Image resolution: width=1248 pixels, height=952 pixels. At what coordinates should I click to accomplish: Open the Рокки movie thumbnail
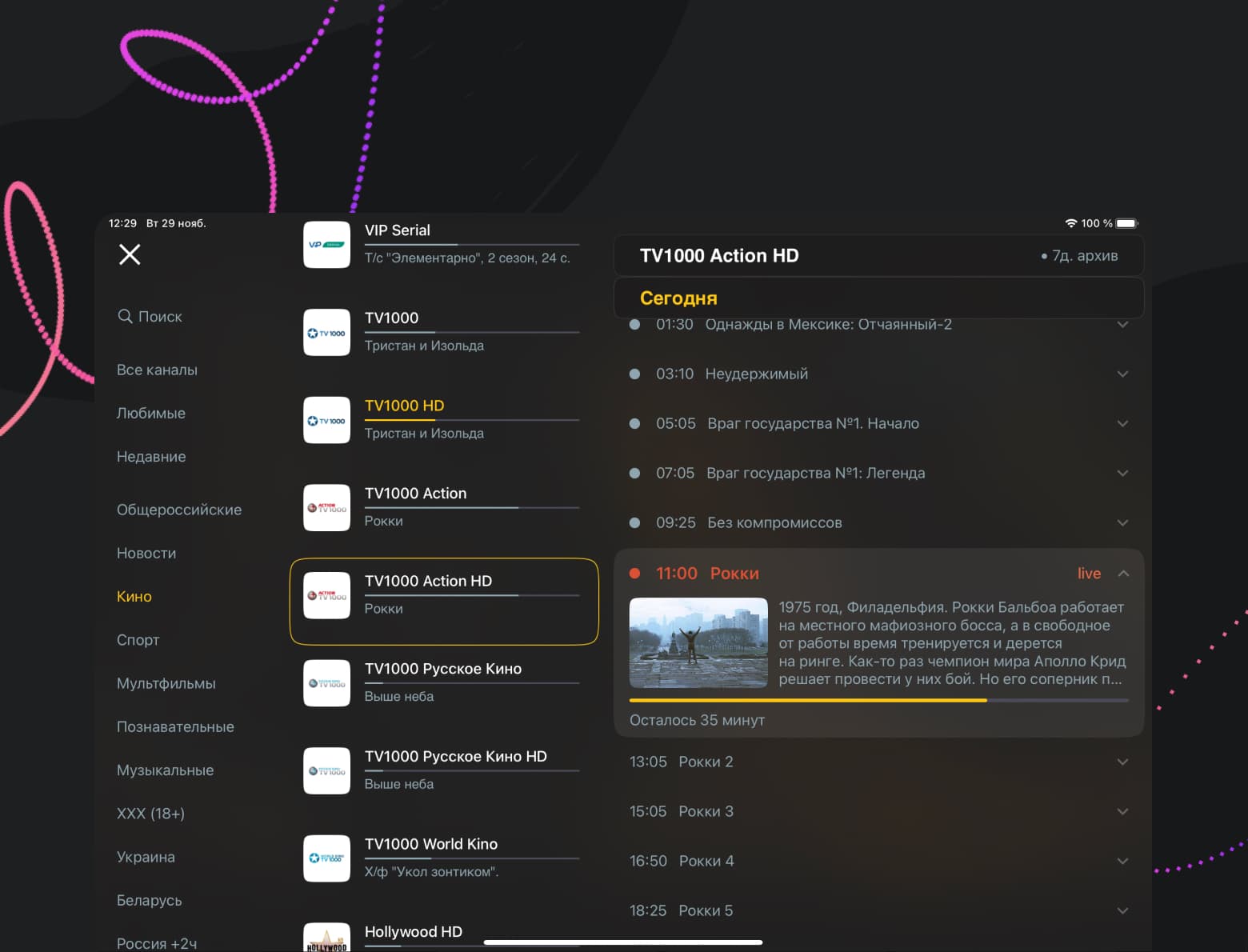698,643
